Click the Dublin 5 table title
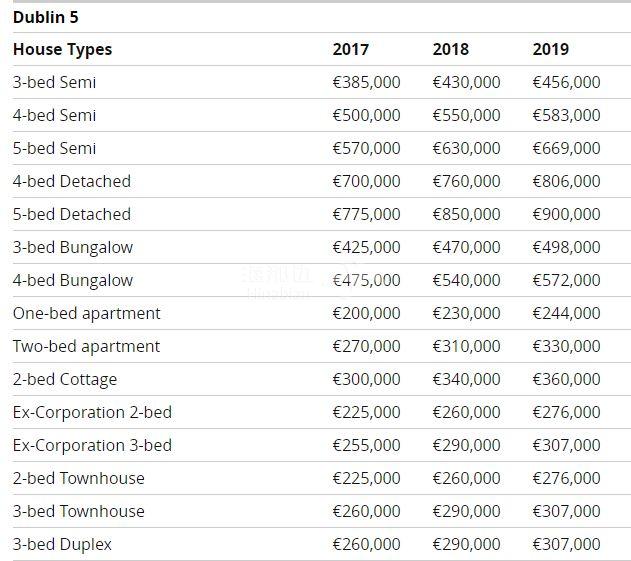This screenshot has height=561, width=631. click(x=45, y=17)
